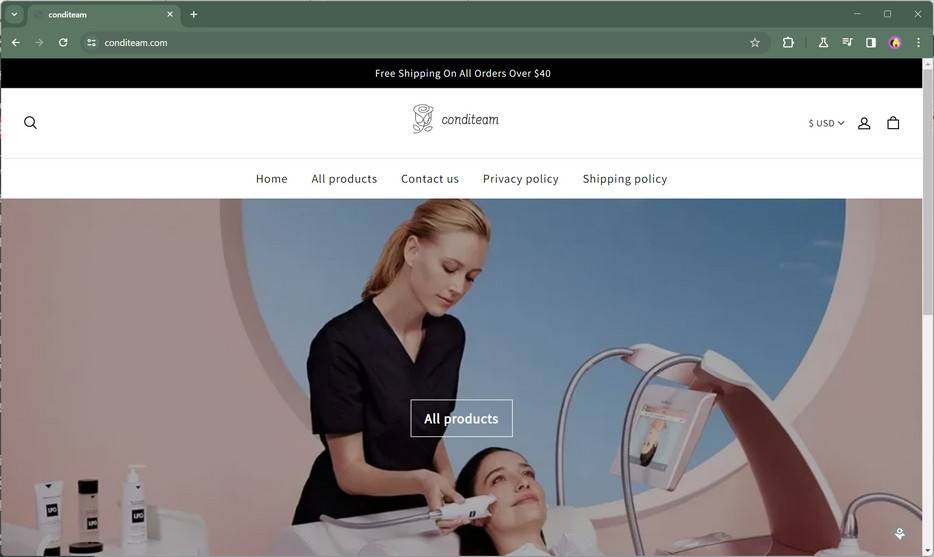
Task: Open a new browser tab with plus
Action: click(x=194, y=14)
